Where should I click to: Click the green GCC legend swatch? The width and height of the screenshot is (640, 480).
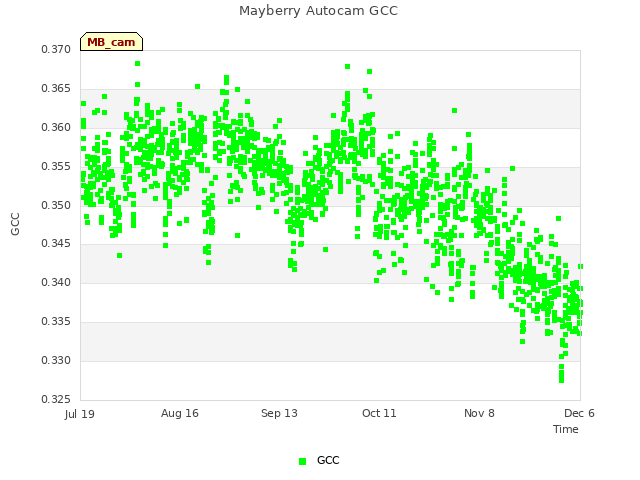click(x=302, y=461)
